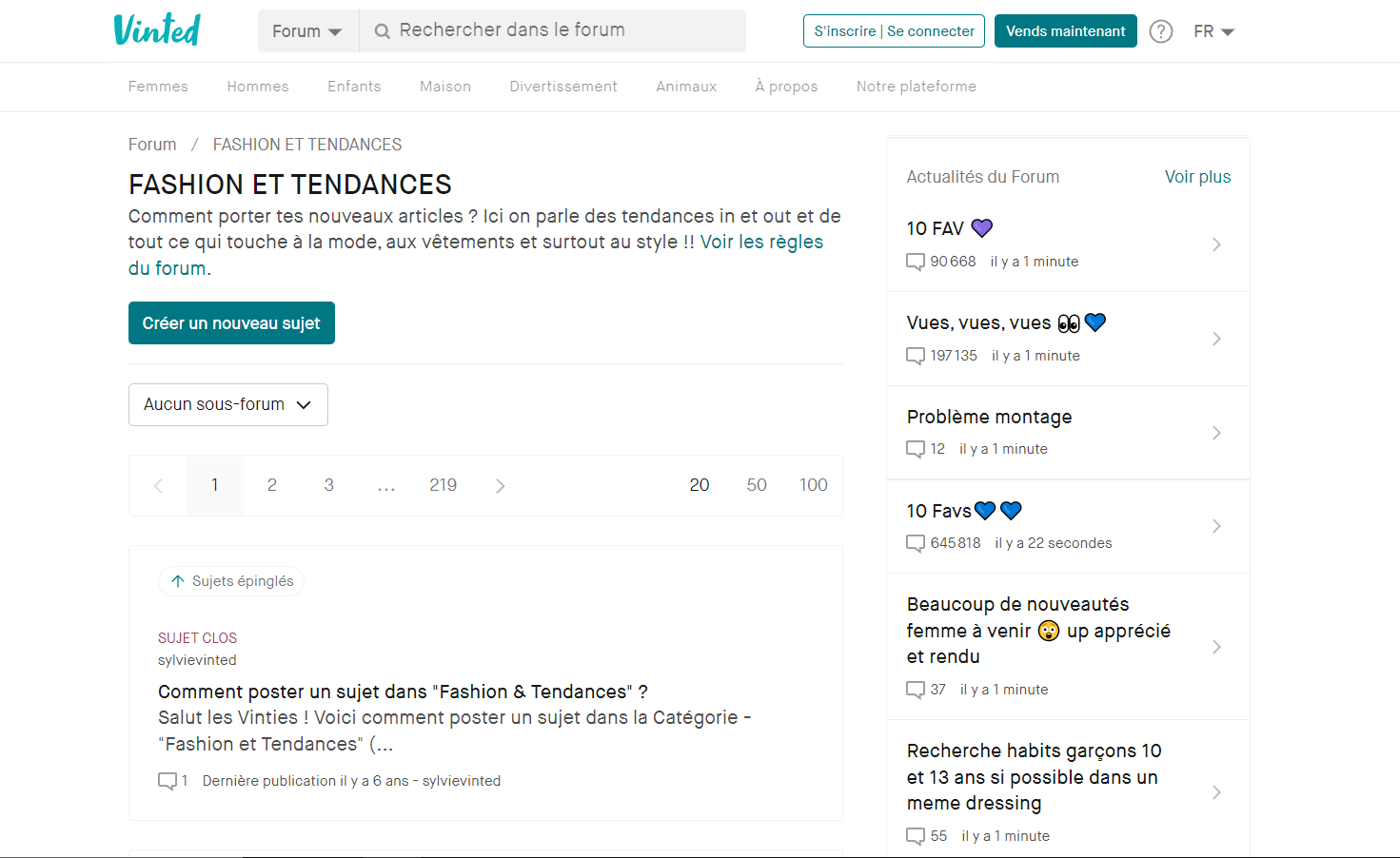The height and width of the screenshot is (858, 1400).
Task: Focus the Rechercher dans le forum field
Action: pyautogui.click(x=553, y=31)
